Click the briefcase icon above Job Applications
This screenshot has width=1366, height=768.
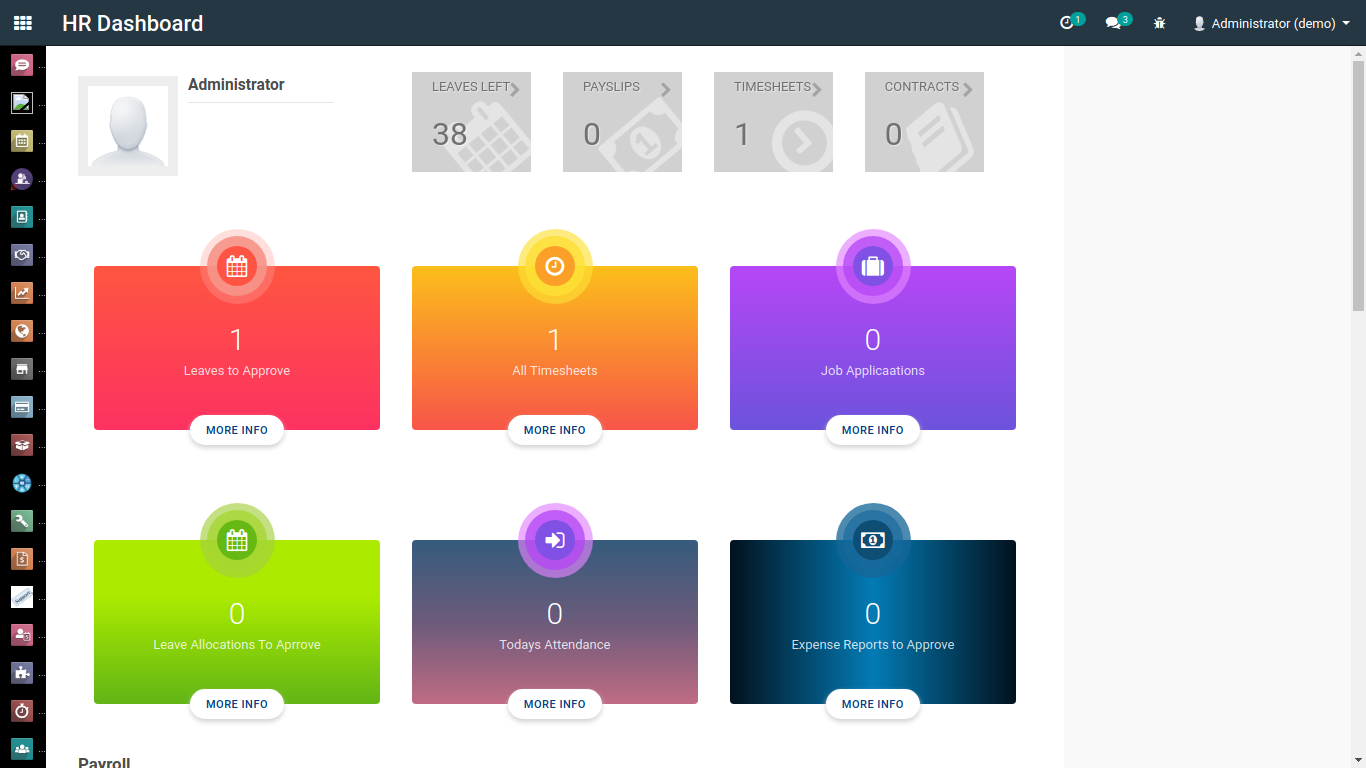point(873,266)
